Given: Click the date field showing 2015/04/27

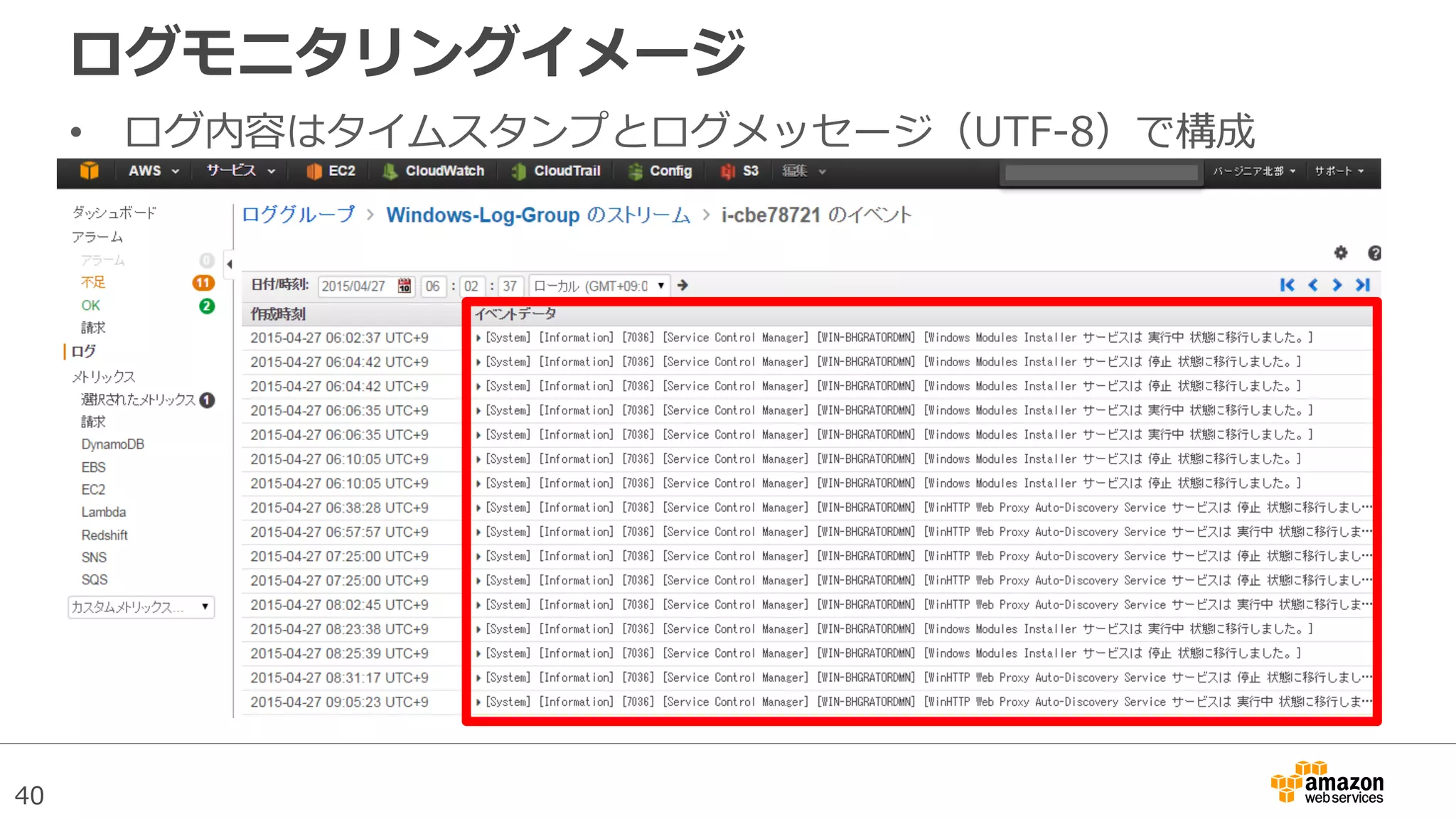Looking at the screenshot, I should point(367,286).
